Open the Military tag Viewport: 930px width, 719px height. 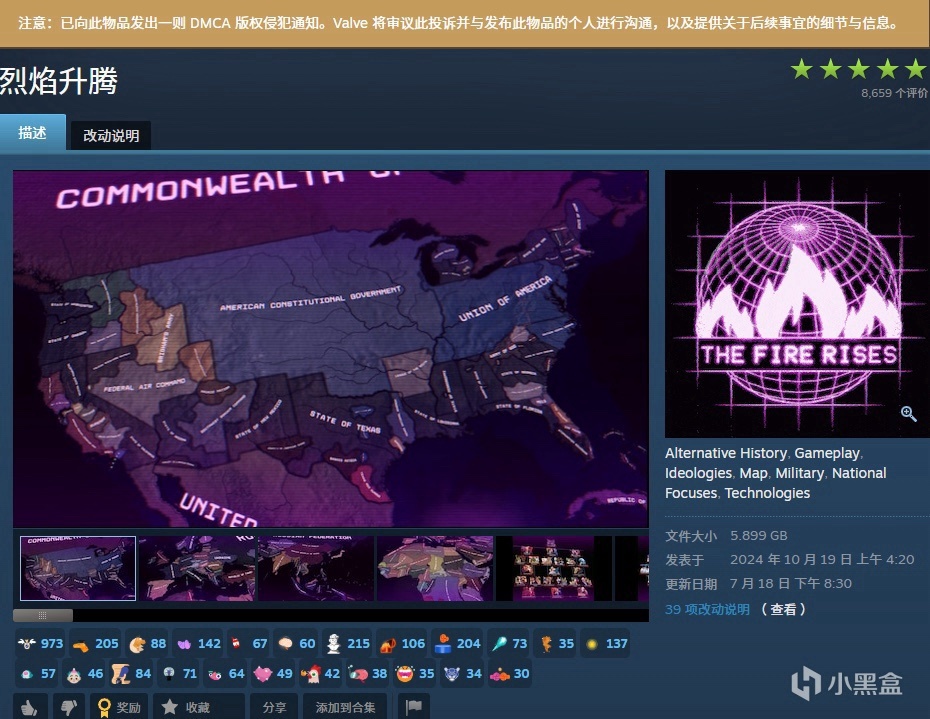click(x=800, y=473)
